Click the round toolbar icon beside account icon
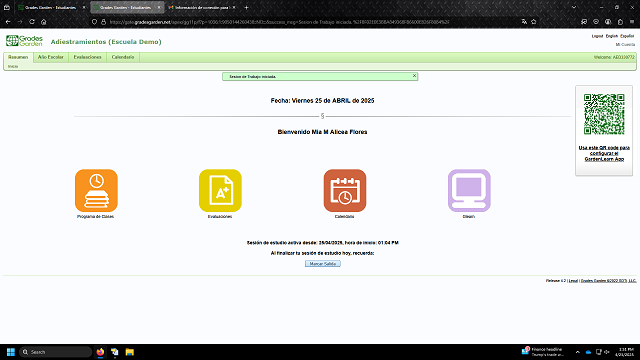The image size is (640, 360). (x=596, y=22)
